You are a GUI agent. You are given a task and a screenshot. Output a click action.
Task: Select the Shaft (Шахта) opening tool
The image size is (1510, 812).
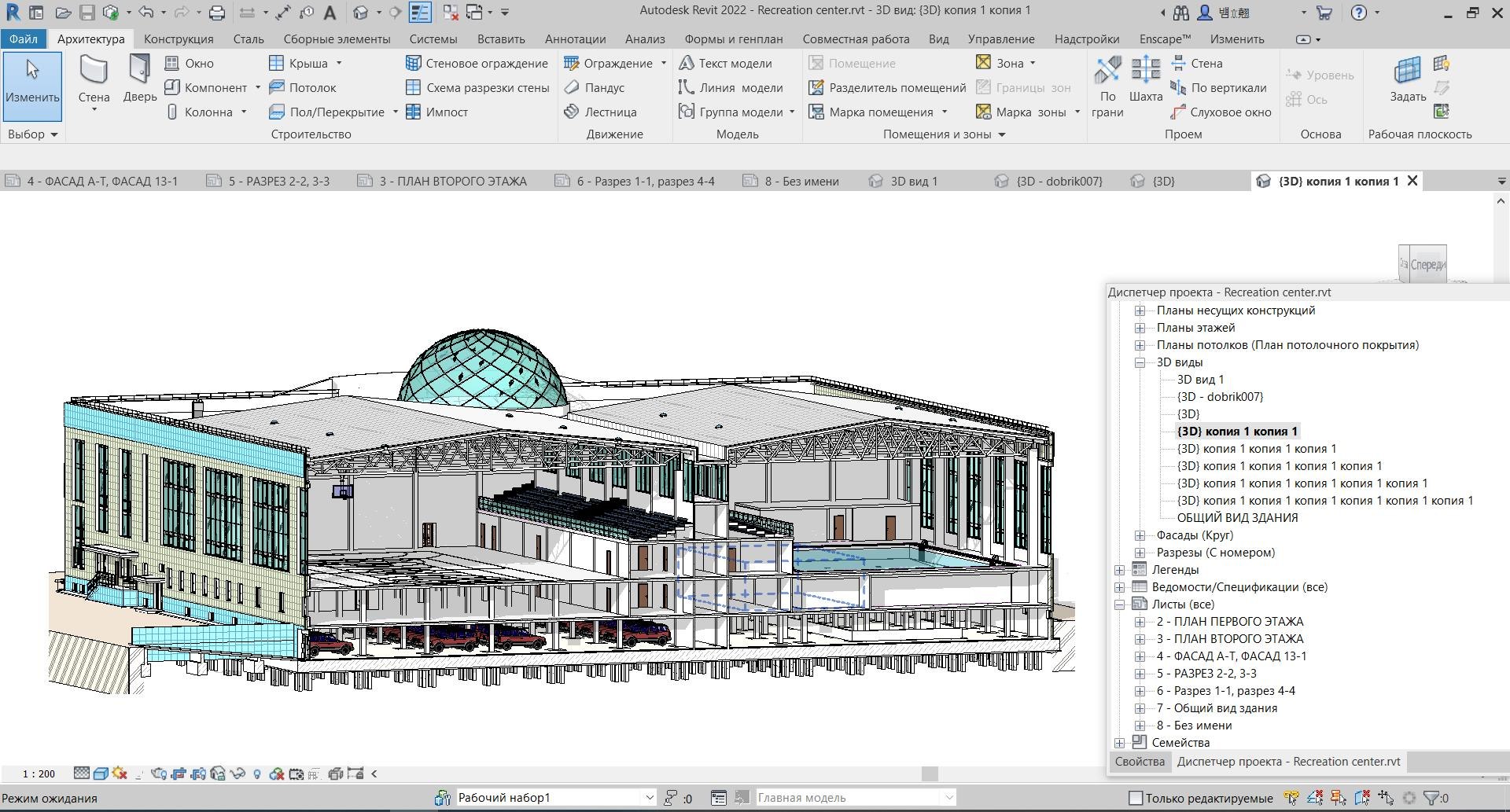[x=1145, y=79]
